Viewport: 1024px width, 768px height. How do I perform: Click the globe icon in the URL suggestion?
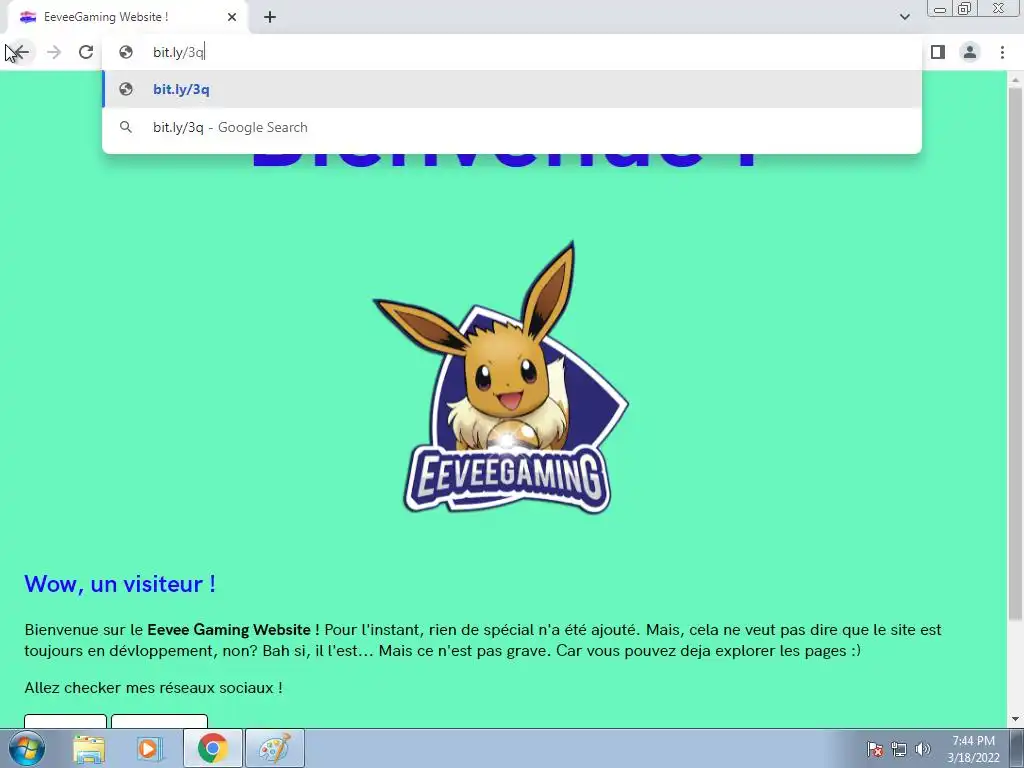tap(126, 89)
